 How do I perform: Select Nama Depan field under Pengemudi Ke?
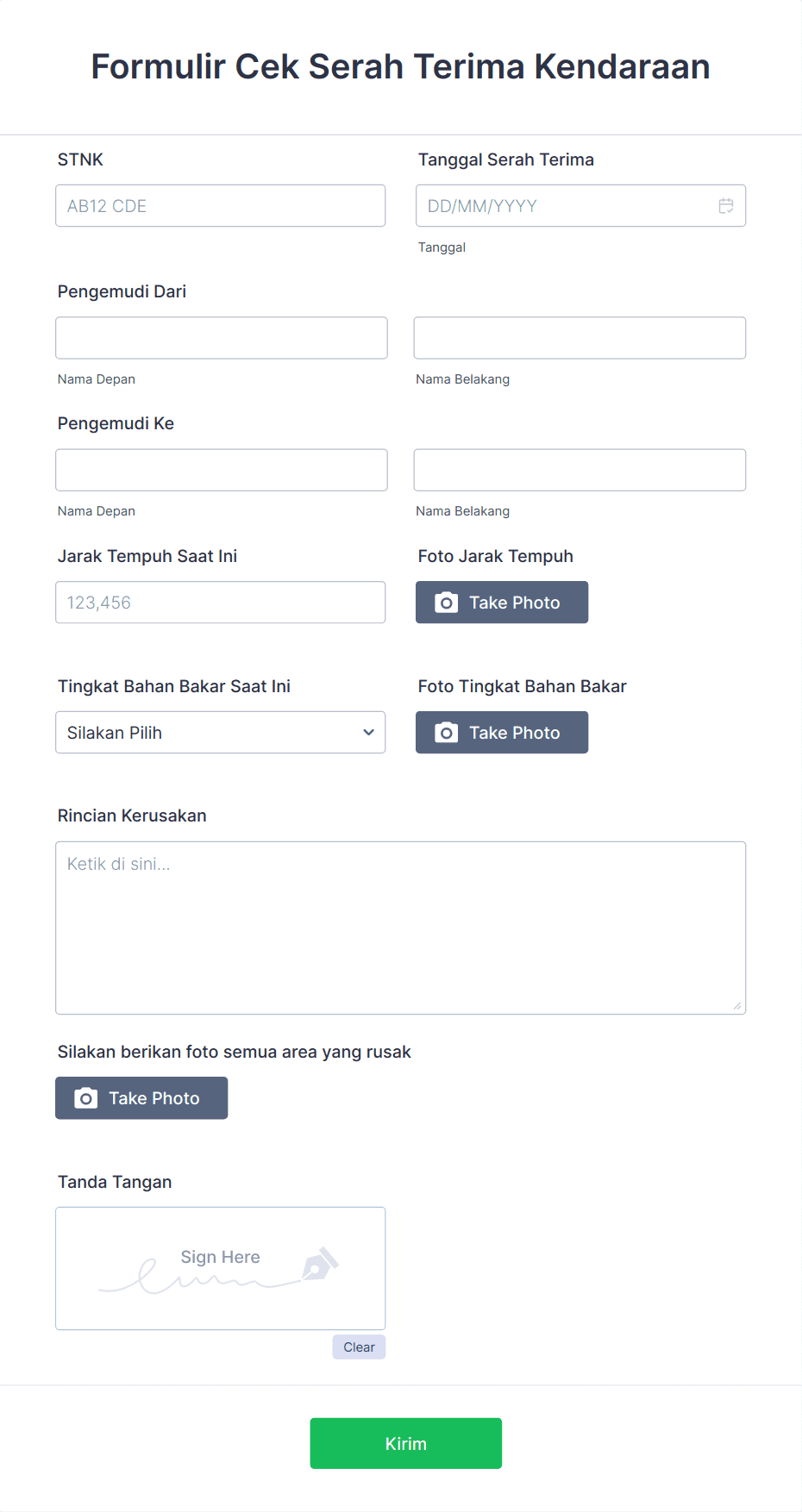[221, 469]
